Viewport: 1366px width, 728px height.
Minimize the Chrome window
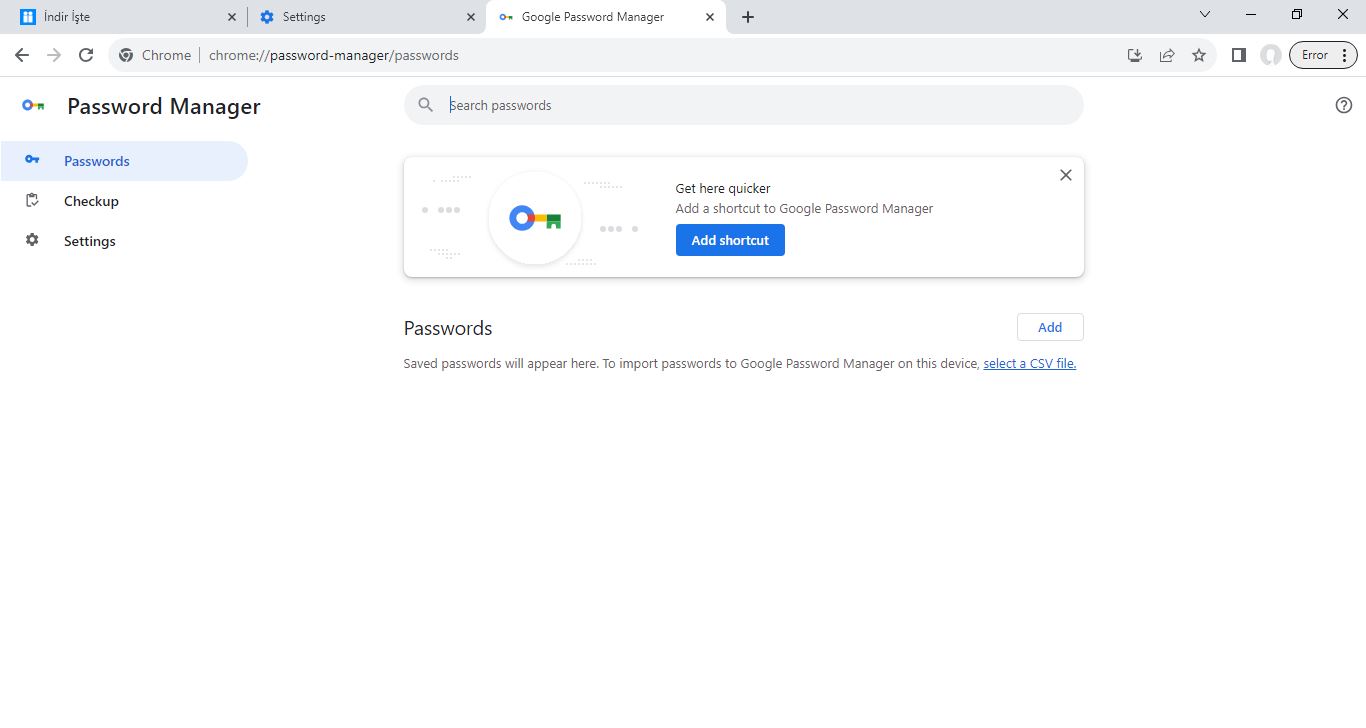pos(1251,15)
